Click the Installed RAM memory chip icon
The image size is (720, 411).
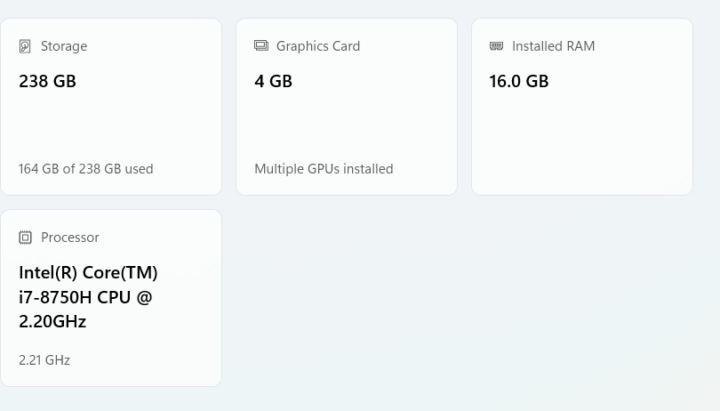[x=496, y=46]
